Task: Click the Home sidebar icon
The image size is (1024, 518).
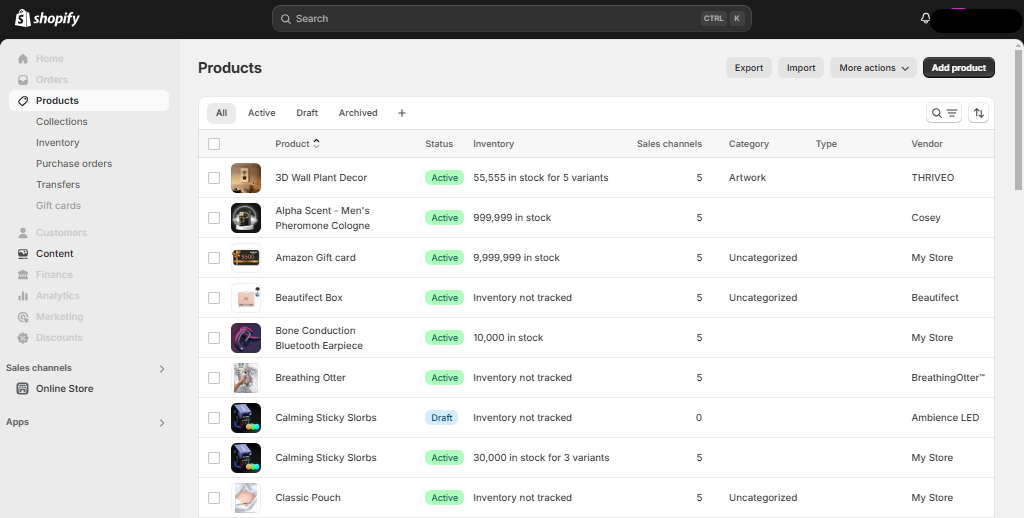Action: (23, 59)
